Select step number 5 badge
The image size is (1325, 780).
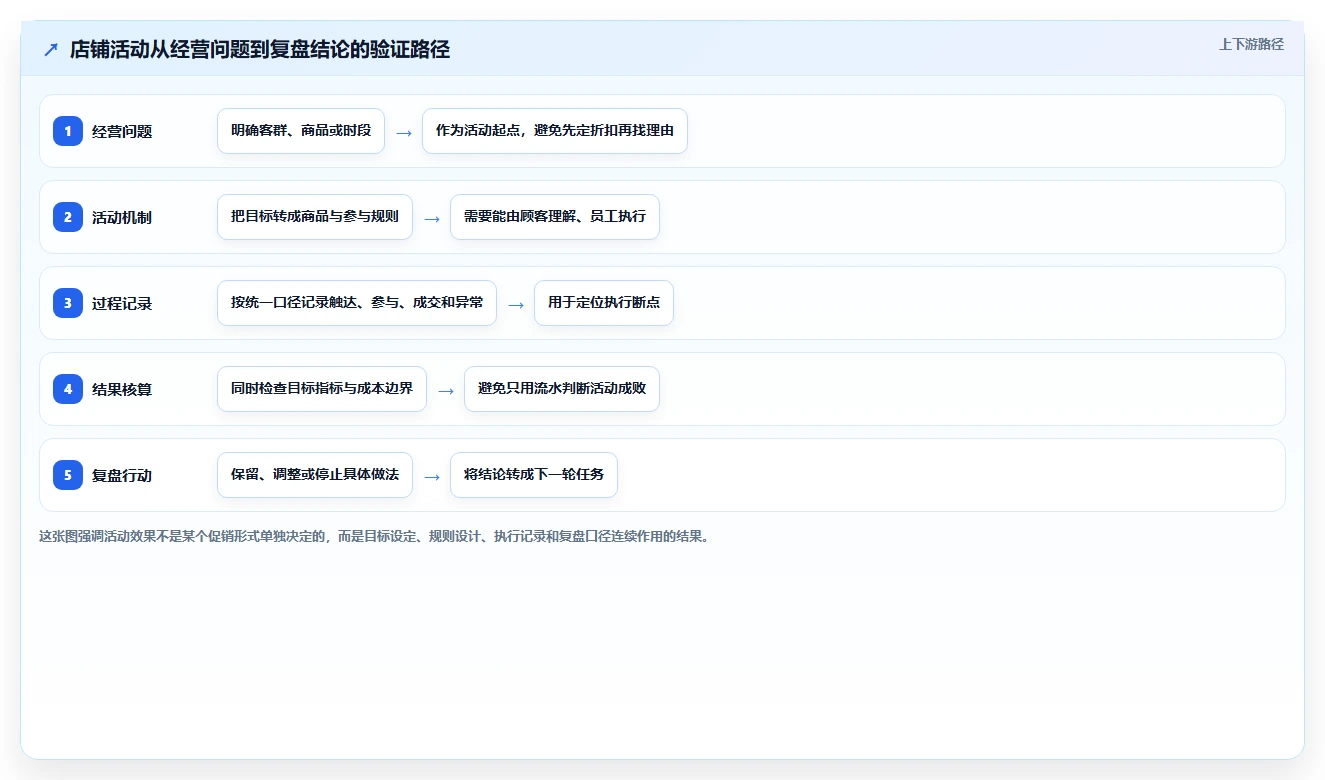68,475
